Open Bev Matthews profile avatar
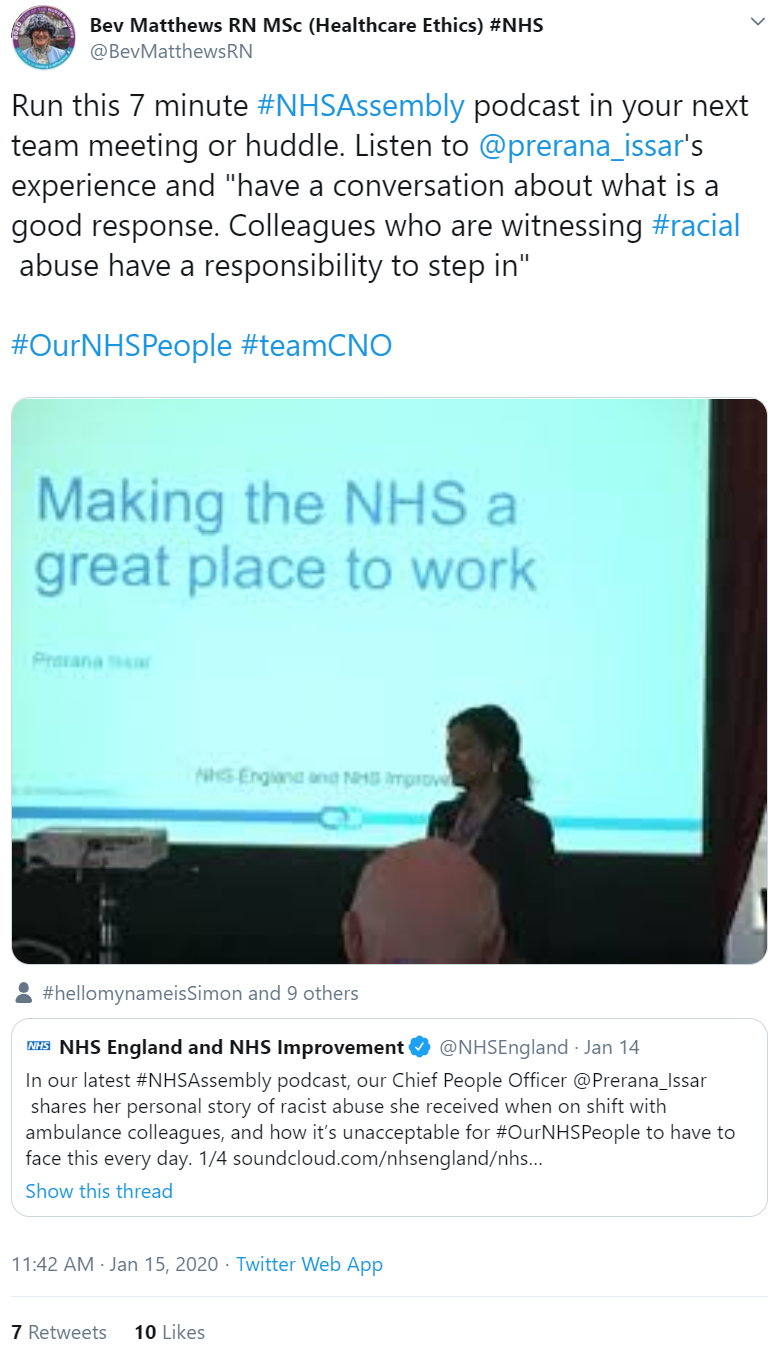The width and height of the screenshot is (782, 1351). click(x=43, y=37)
